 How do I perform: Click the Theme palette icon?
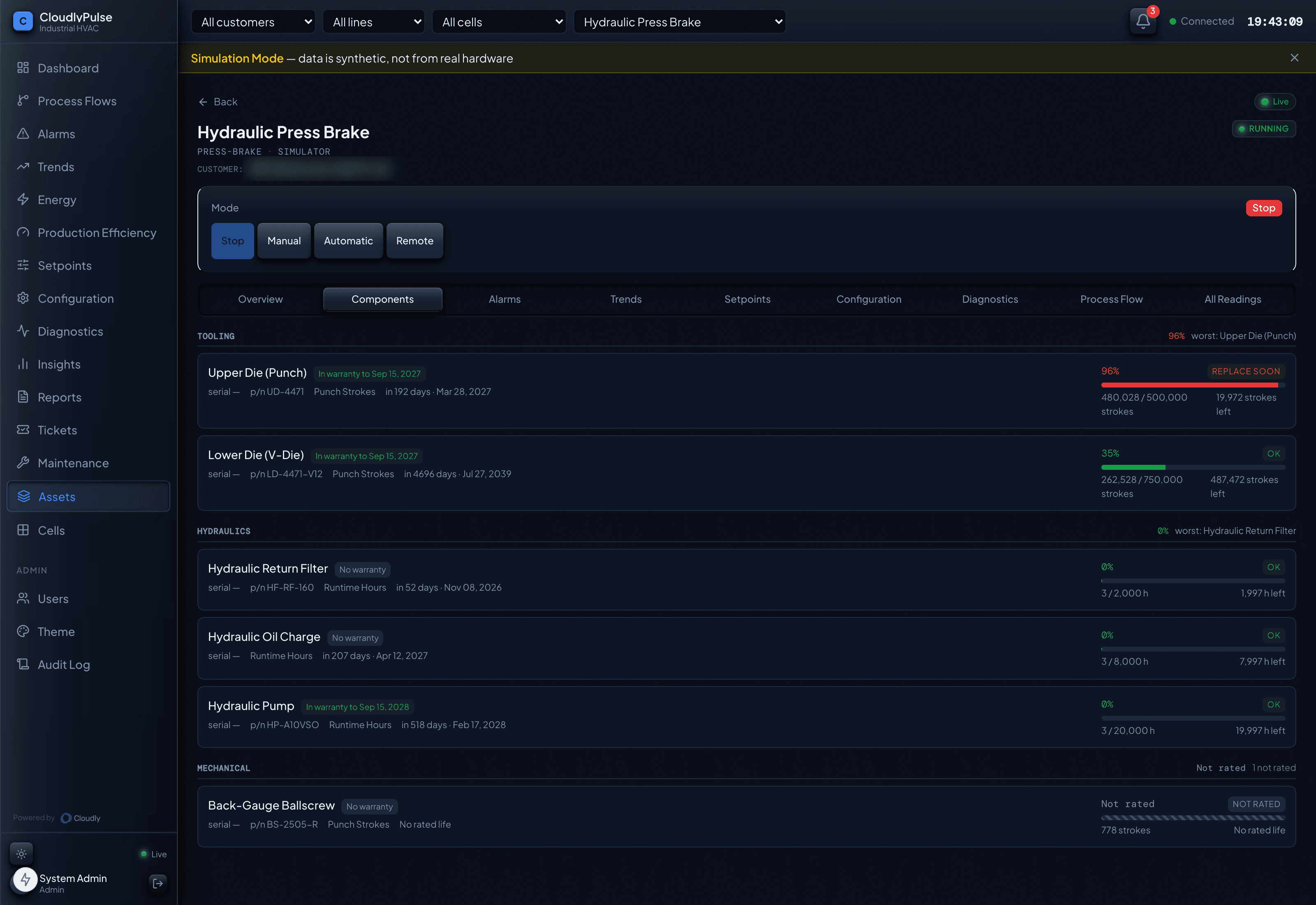tap(23, 631)
